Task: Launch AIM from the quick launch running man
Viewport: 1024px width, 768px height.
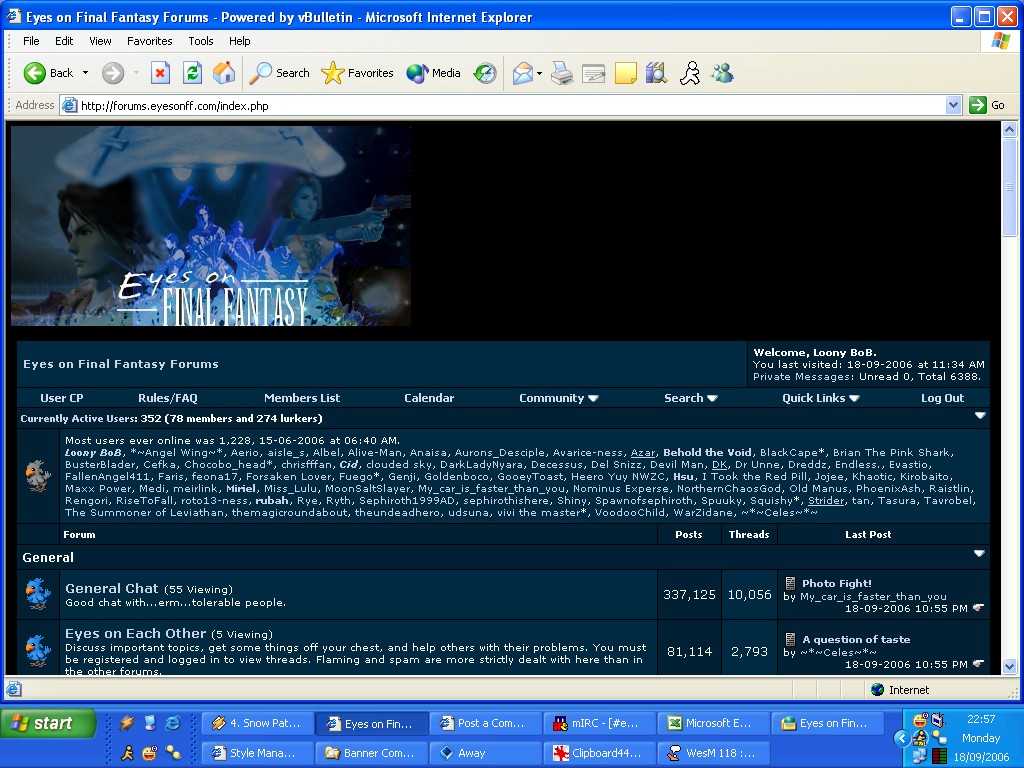Action: click(127, 752)
